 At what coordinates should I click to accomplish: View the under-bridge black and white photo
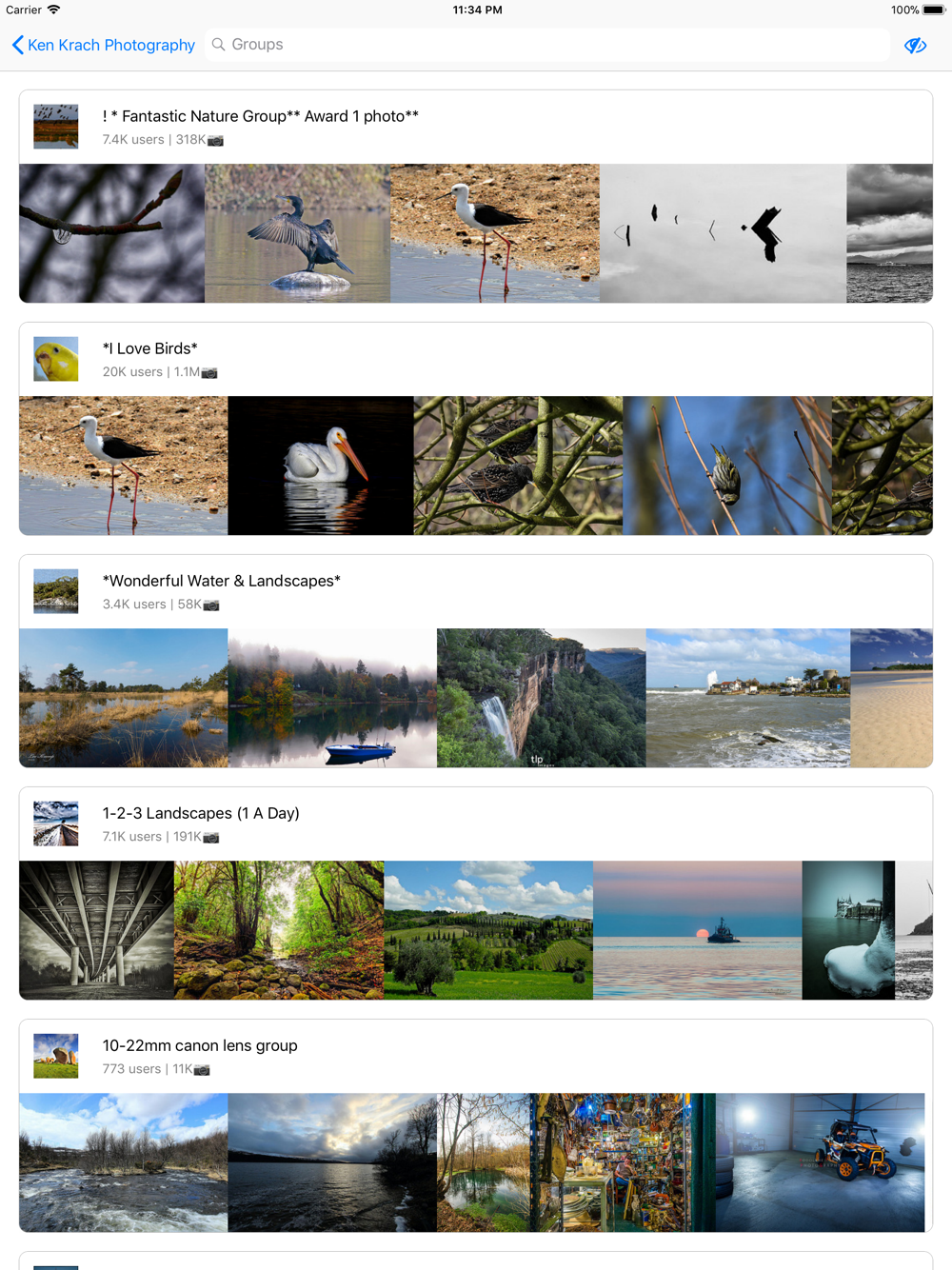click(97, 930)
